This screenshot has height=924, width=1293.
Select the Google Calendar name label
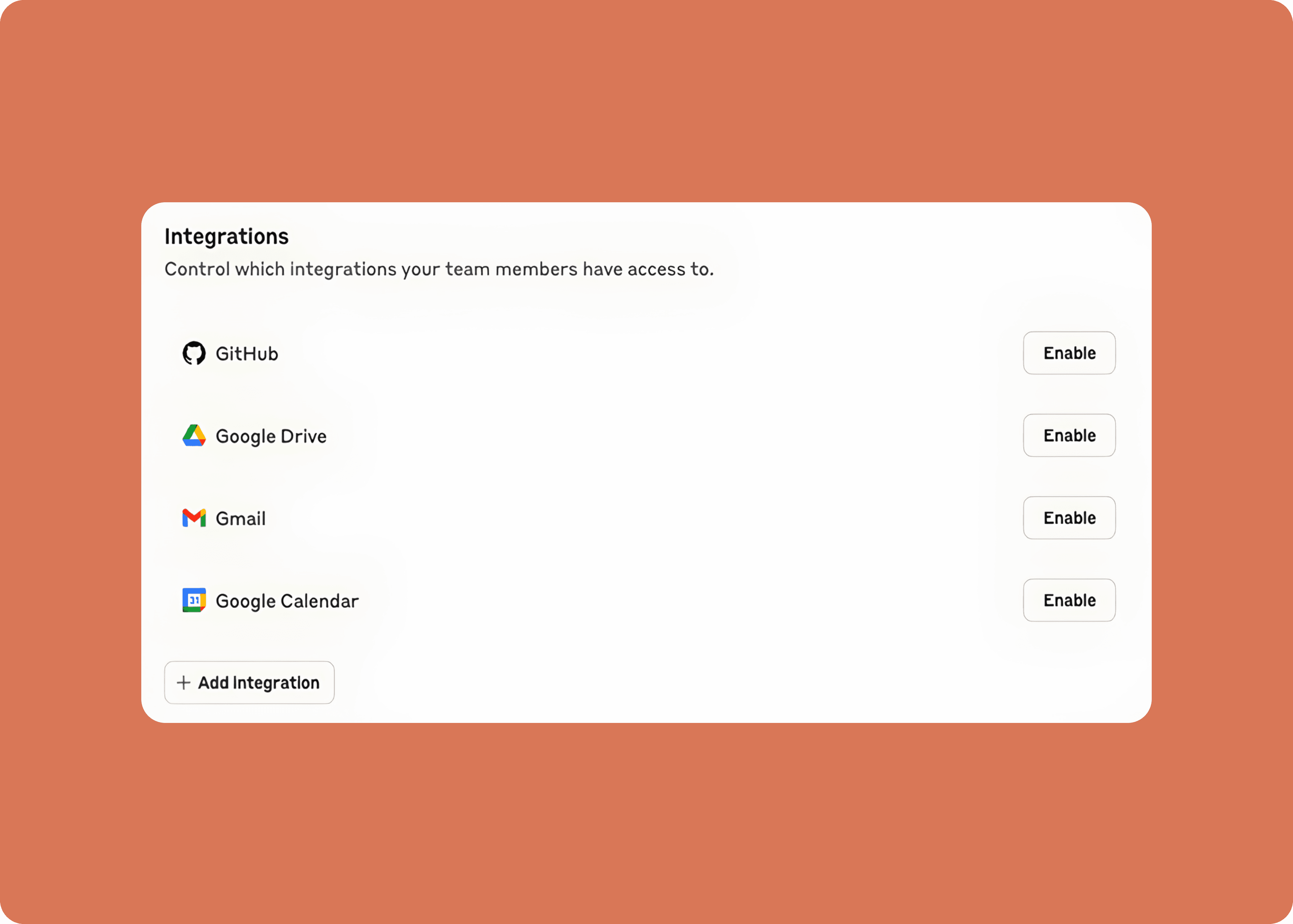(x=287, y=601)
